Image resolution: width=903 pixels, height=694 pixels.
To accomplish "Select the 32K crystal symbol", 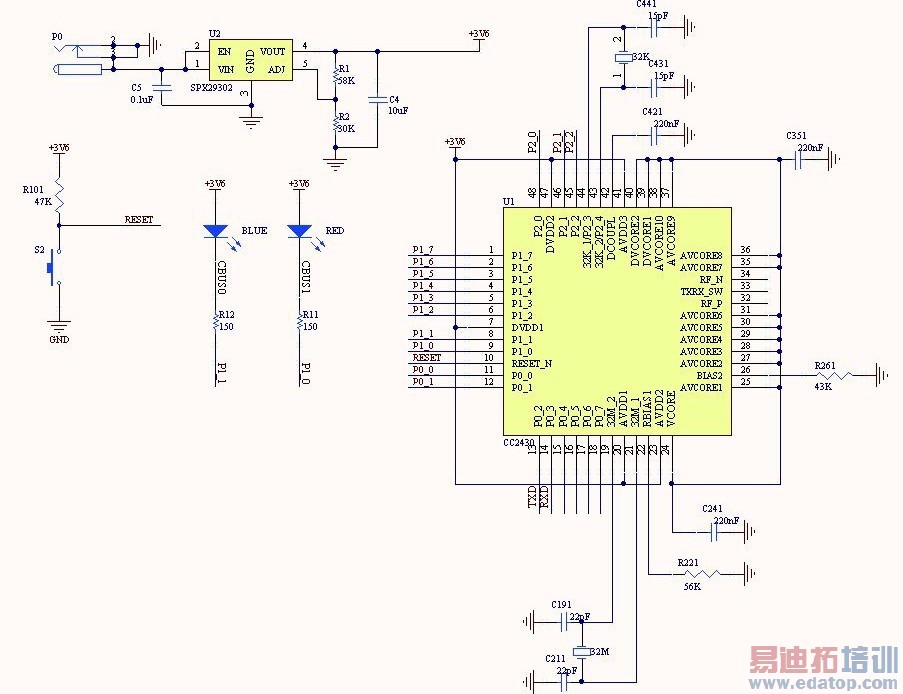I will (624, 57).
